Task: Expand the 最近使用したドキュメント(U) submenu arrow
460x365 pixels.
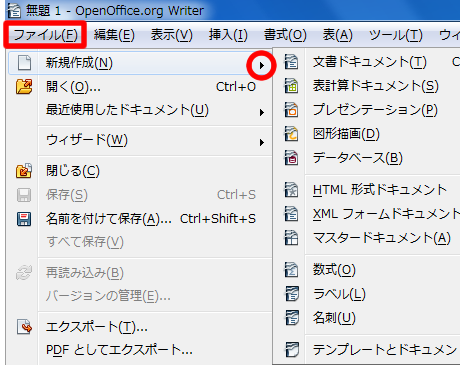Action: pyautogui.click(x=262, y=113)
